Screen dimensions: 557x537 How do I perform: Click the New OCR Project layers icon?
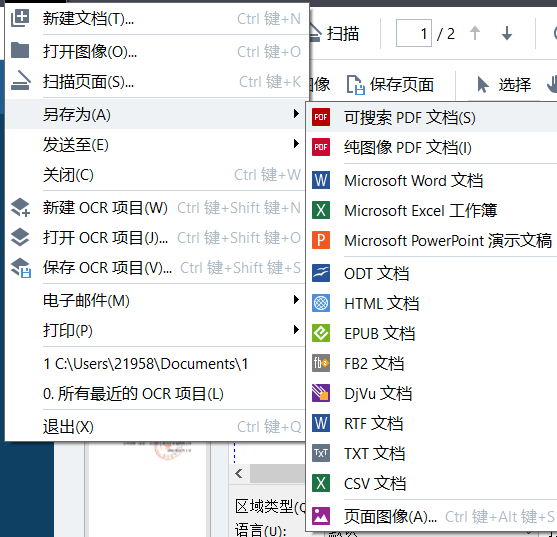20,207
